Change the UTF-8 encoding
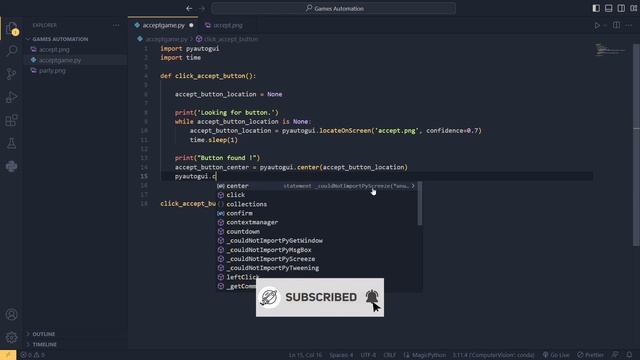Image resolution: width=640 pixels, height=360 pixels. [368, 355]
